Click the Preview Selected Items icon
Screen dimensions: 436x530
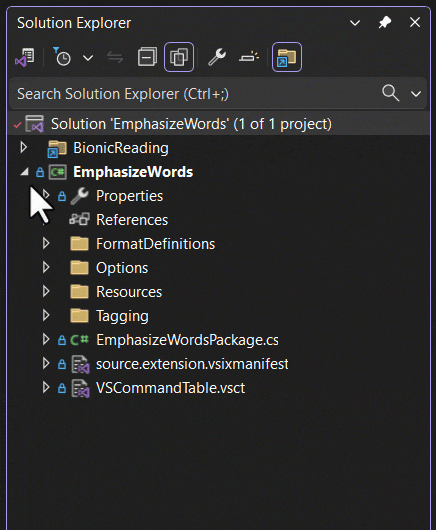(x=249, y=57)
